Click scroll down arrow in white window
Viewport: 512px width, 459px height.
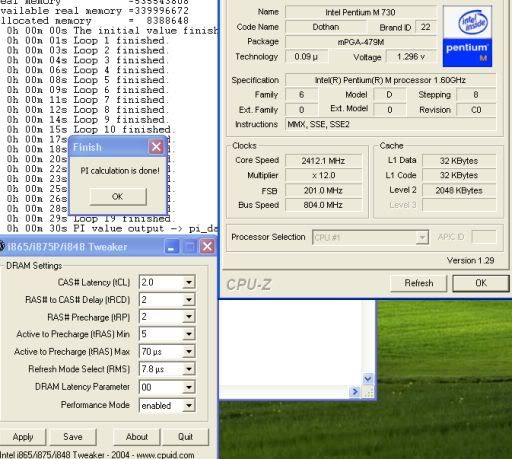pos(368,379)
